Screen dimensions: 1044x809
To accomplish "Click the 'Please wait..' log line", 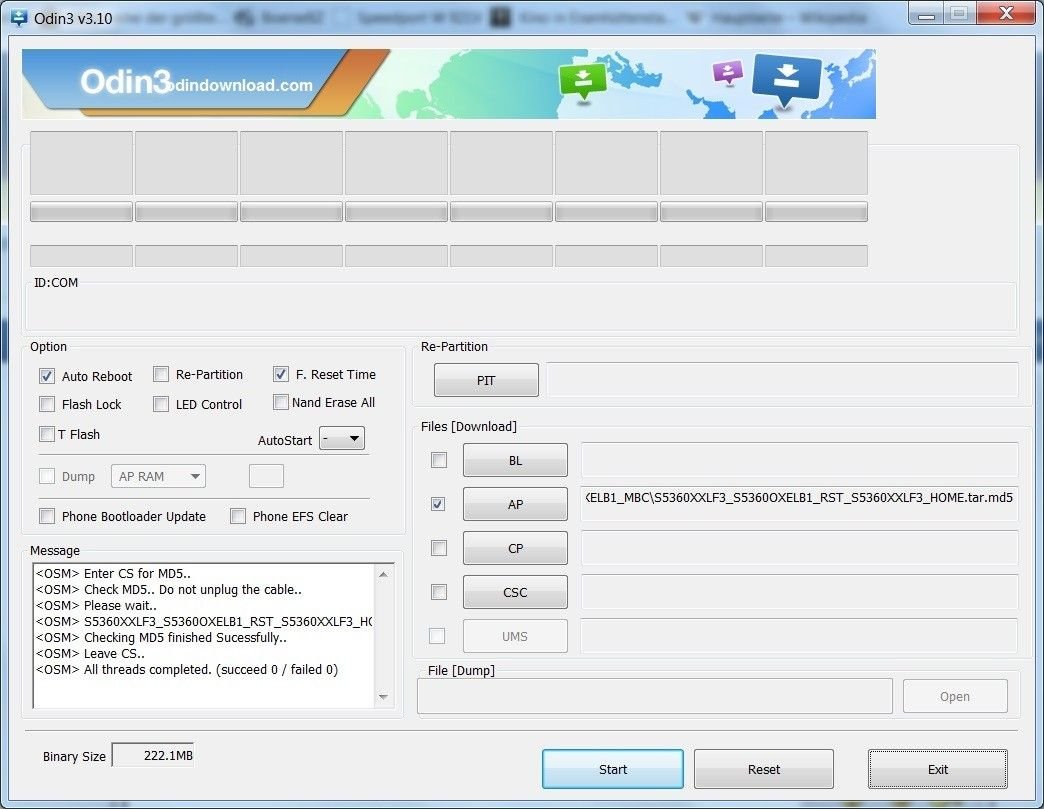I will (96, 605).
